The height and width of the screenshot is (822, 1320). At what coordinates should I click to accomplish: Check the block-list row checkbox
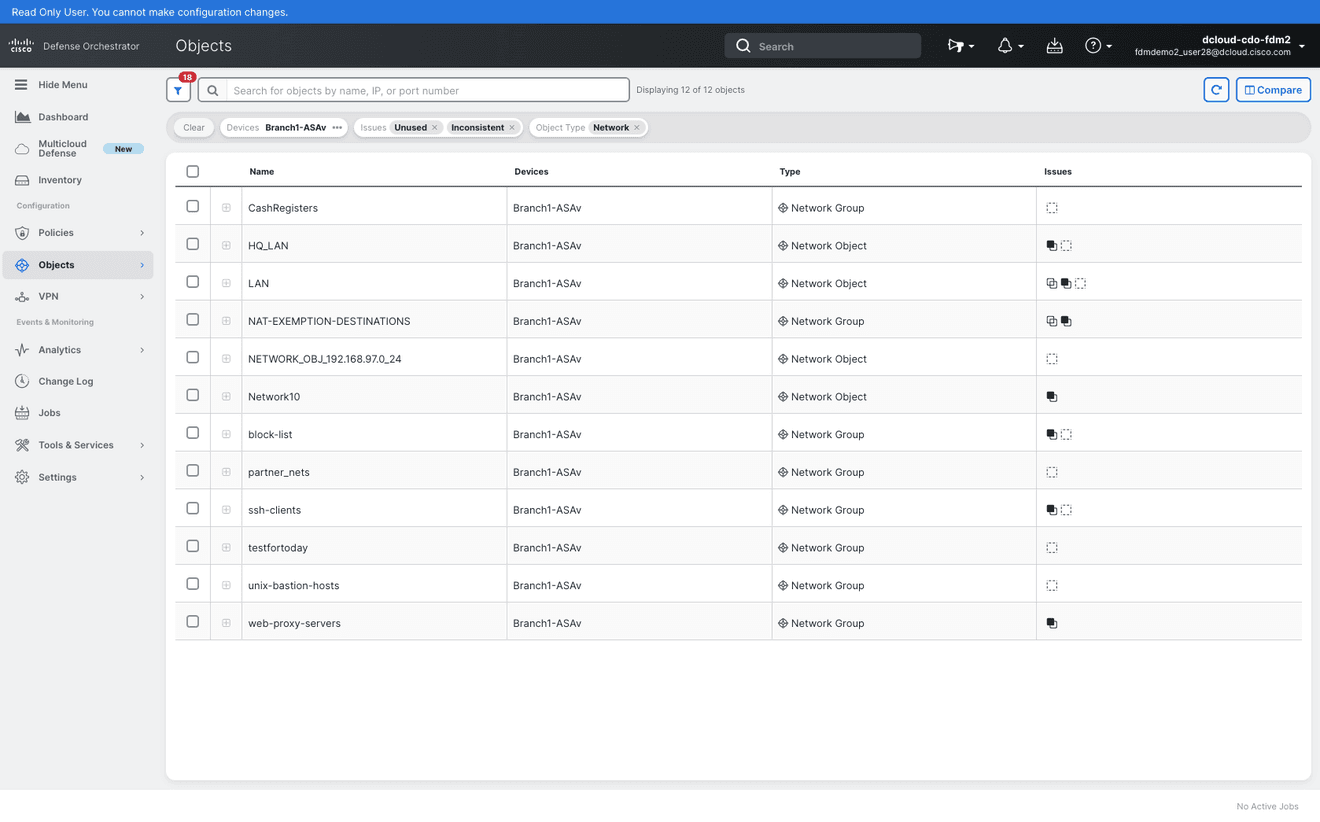193,433
